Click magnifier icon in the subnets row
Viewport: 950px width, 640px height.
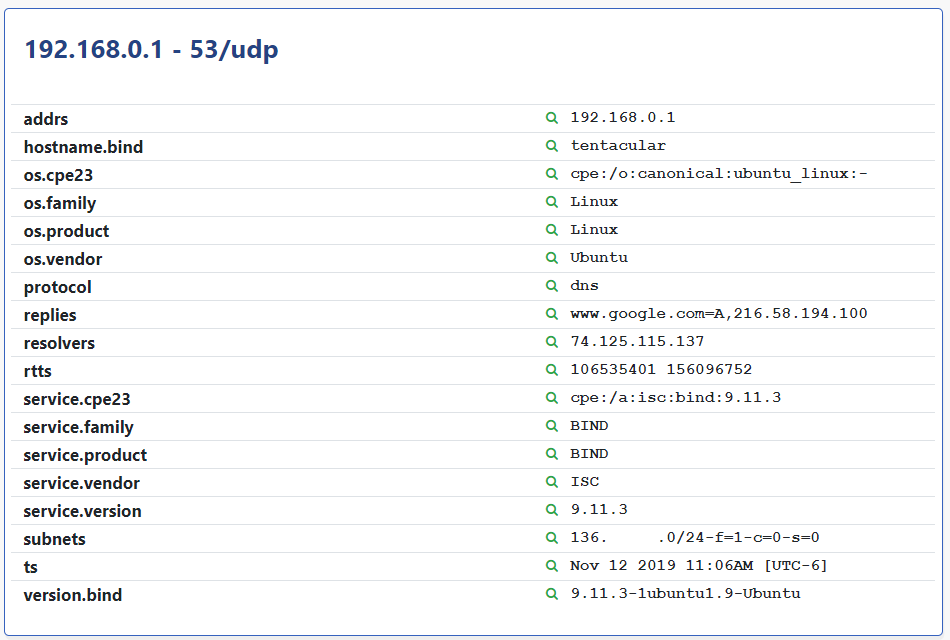[x=551, y=538]
